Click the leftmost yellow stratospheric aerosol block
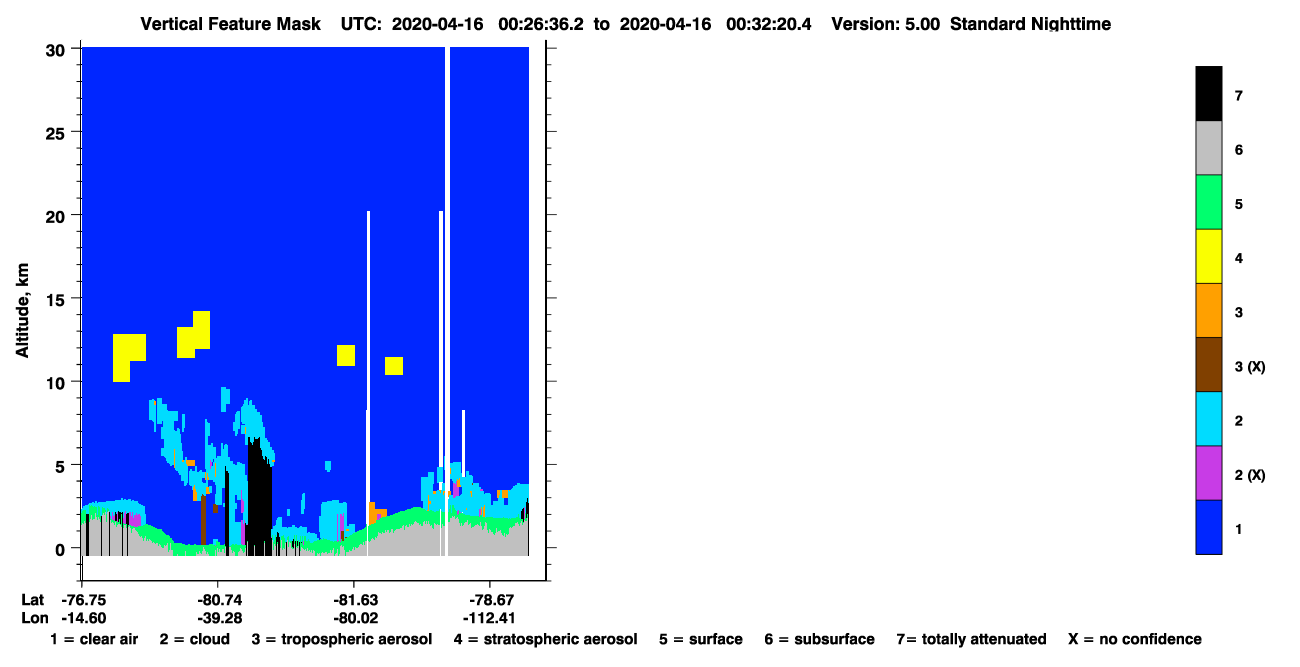 tap(129, 356)
